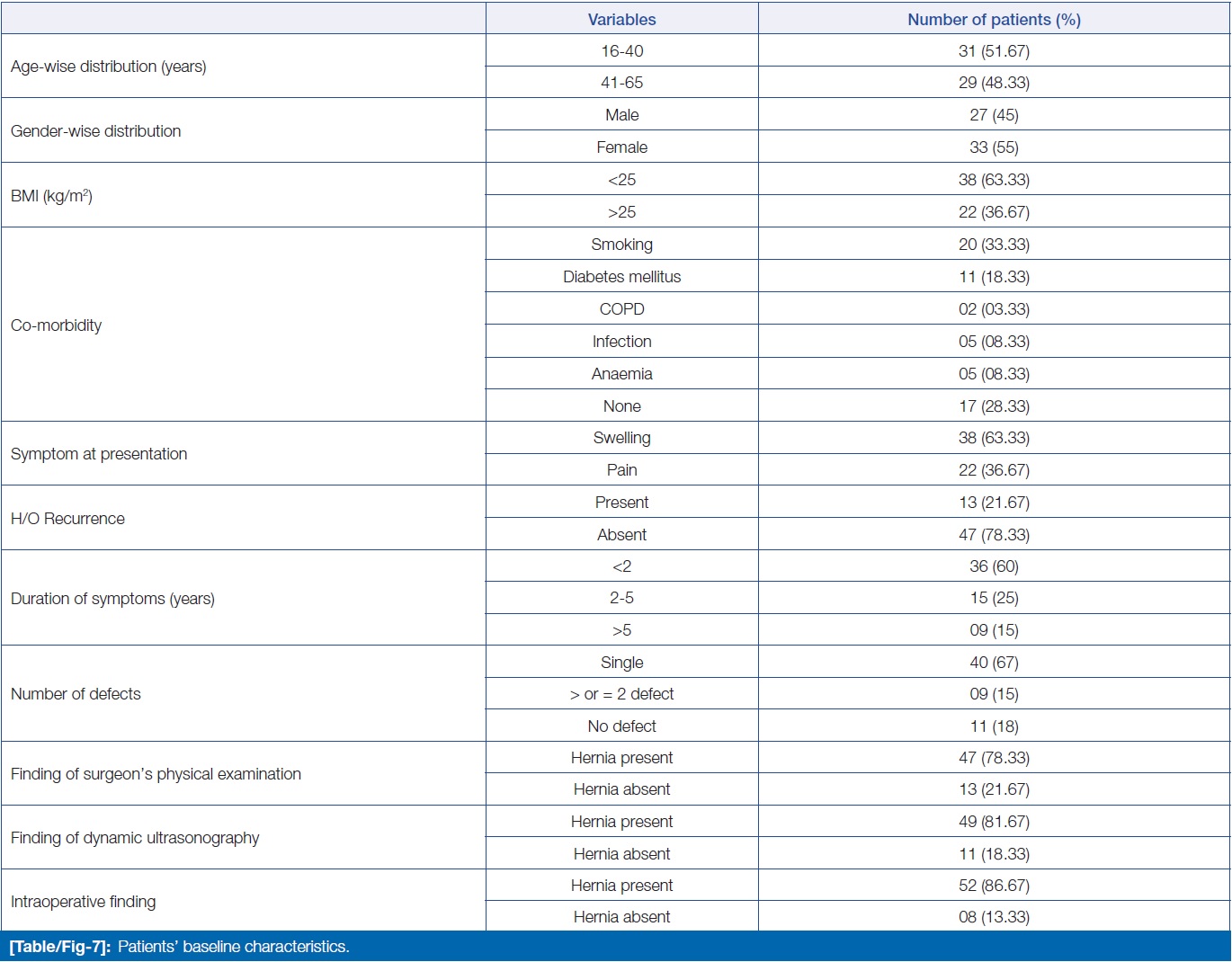Click the value '33 (55)'
Viewport: 1232px width, 962px height.
[x=994, y=147]
